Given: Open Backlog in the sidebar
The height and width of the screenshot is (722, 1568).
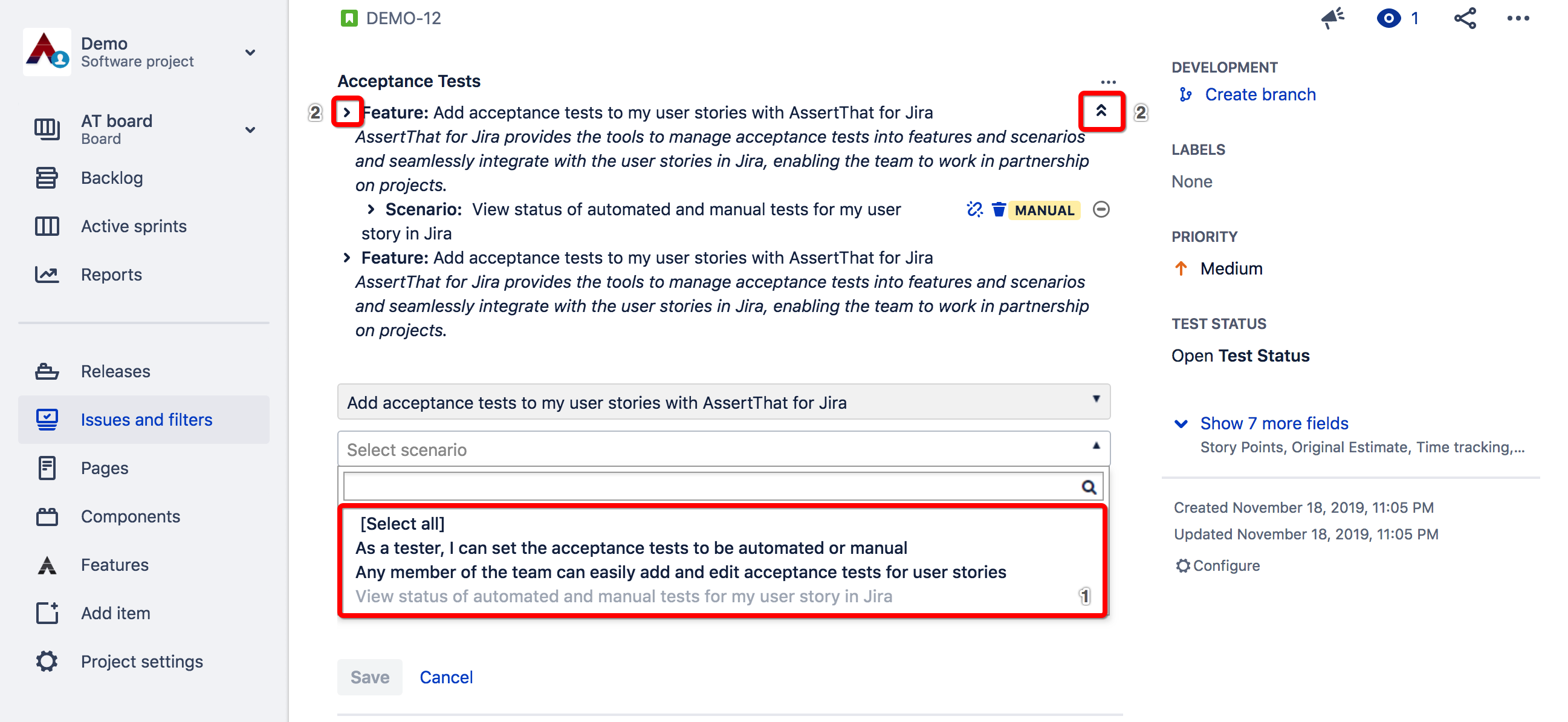Looking at the screenshot, I should pos(112,178).
